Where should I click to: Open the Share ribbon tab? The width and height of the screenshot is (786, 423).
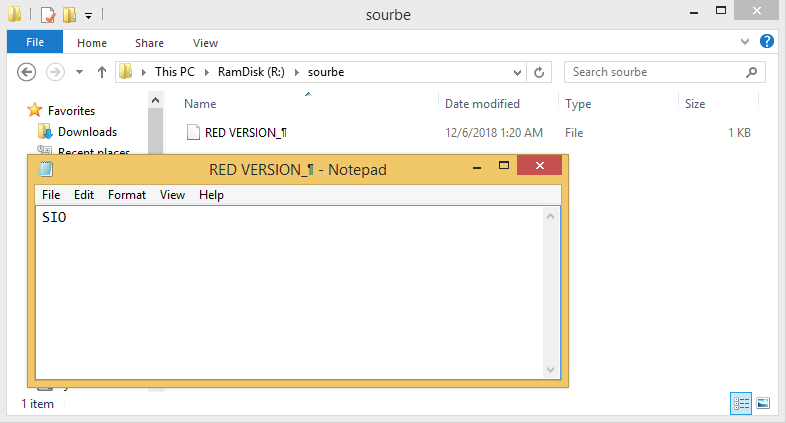[x=150, y=43]
